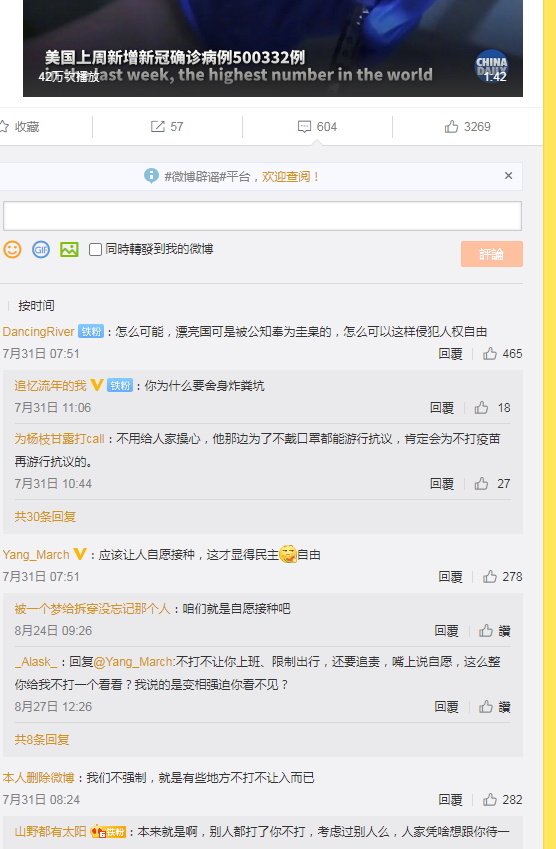
Task: Dismiss the 微博辟谣 notice banner
Action: pyautogui.click(x=508, y=175)
